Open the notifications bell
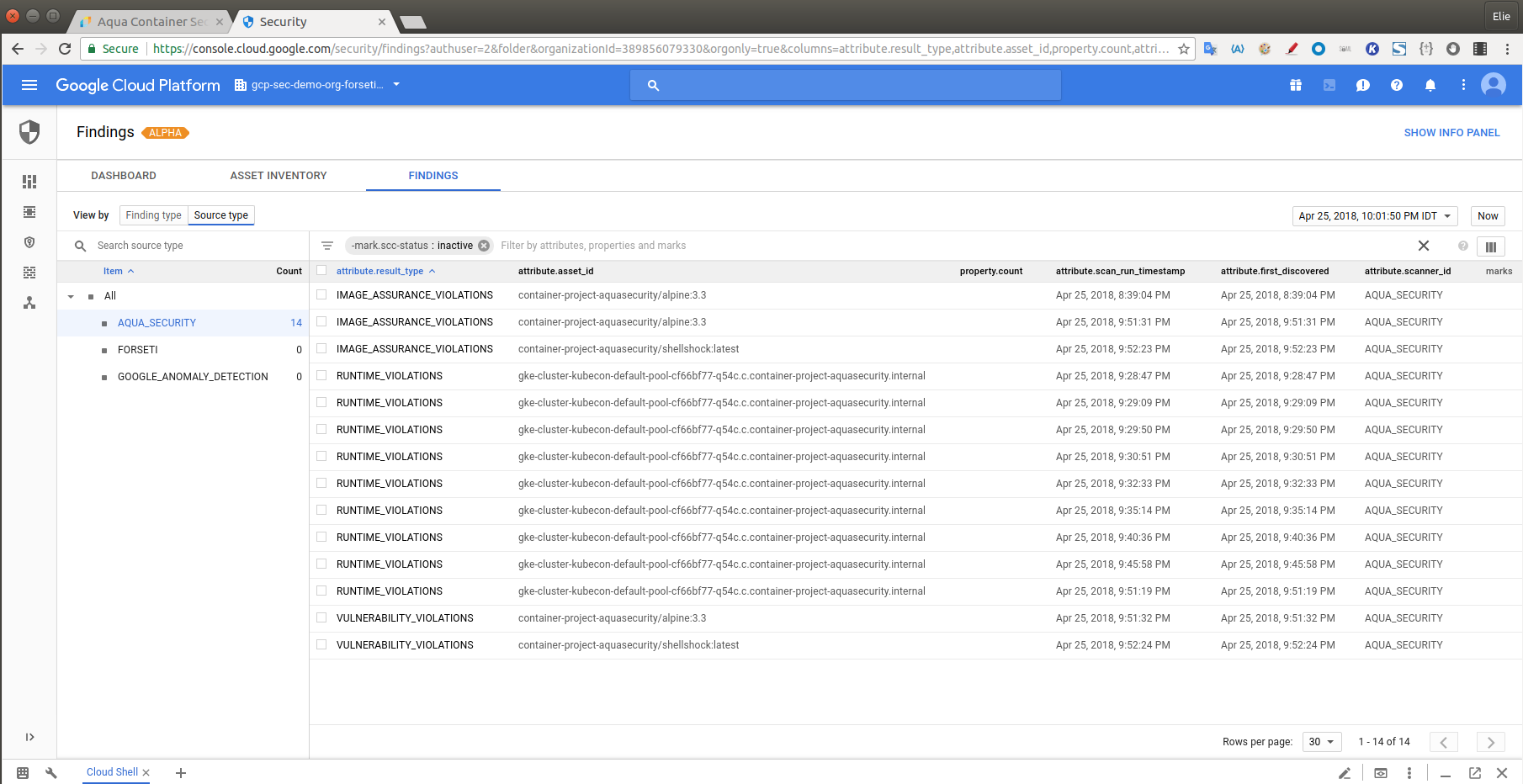This screenshot has width=1523, height=784. pyautogui.click(x=1430, y=85)
